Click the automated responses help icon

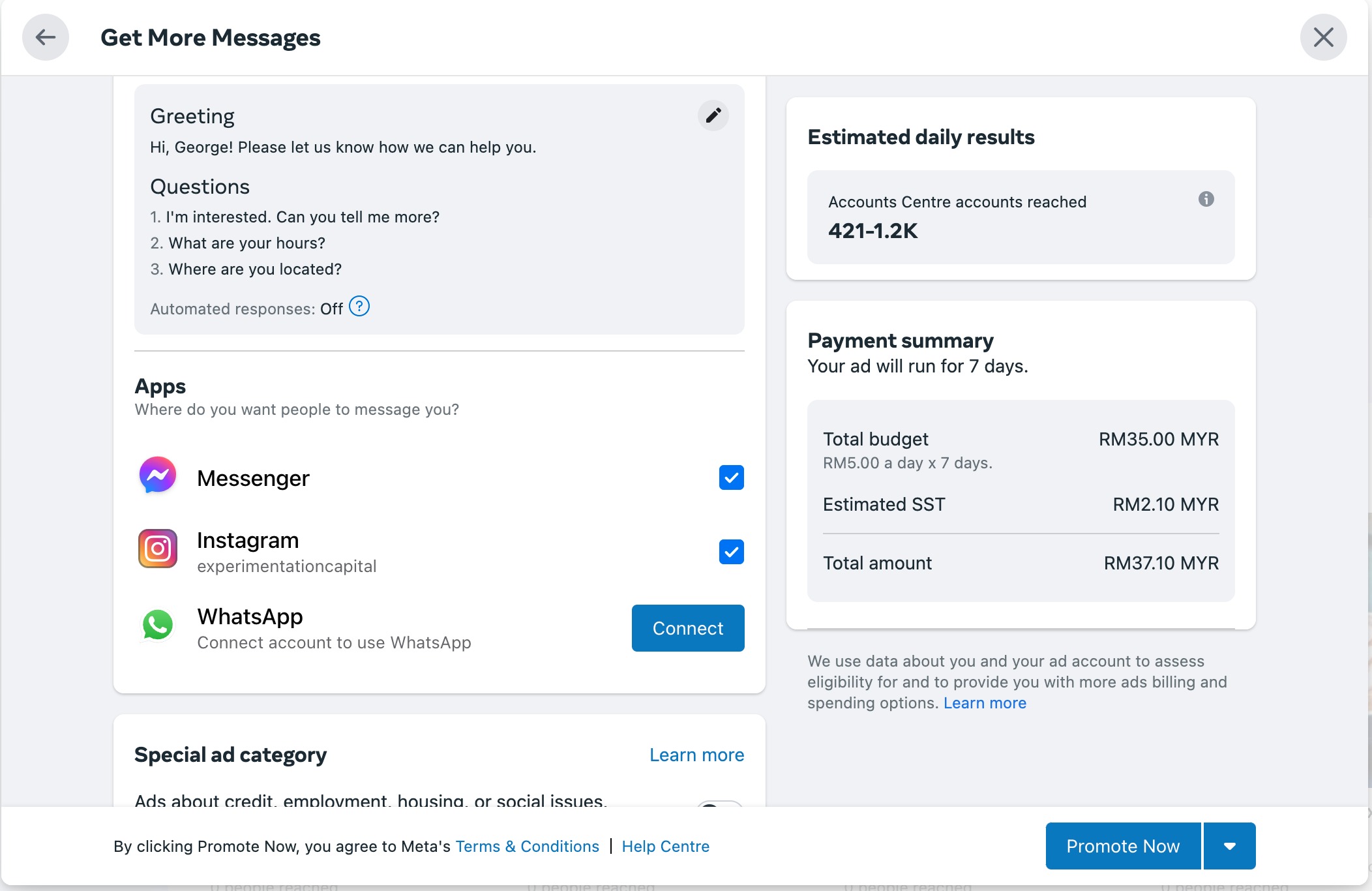point(359,307)
